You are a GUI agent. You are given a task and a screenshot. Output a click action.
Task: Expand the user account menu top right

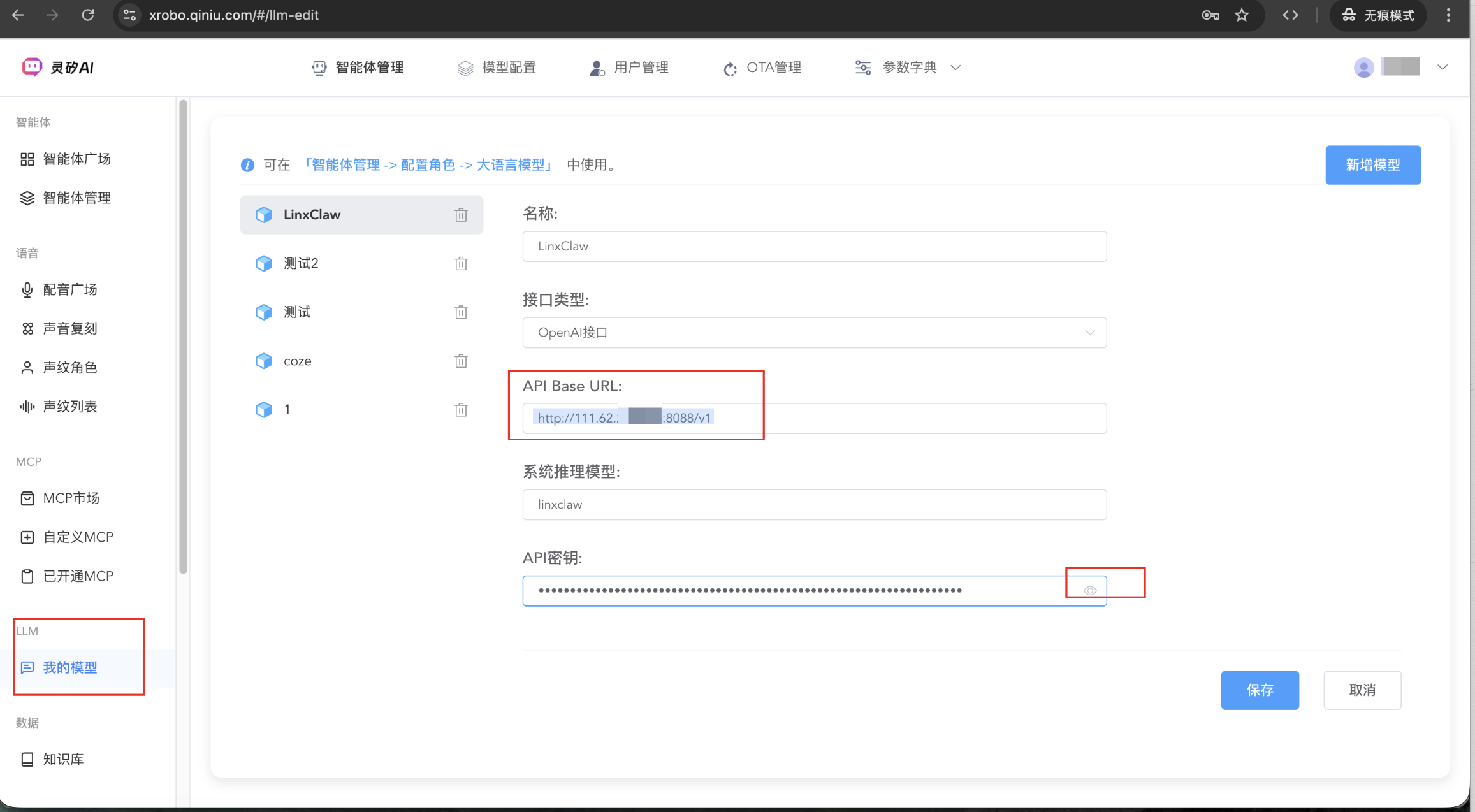pyautogui.click(x=1443, y=67)
